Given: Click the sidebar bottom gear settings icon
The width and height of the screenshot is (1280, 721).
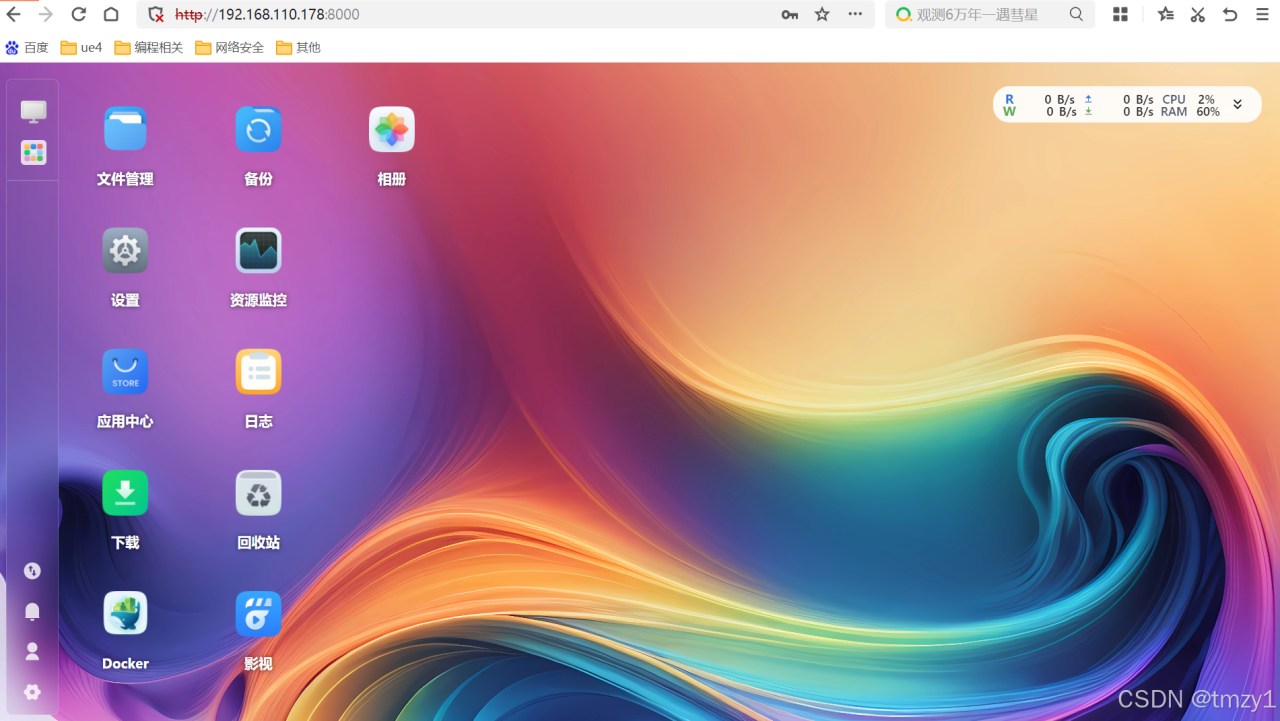Looking at the screenshot, I should coord(32,692).
